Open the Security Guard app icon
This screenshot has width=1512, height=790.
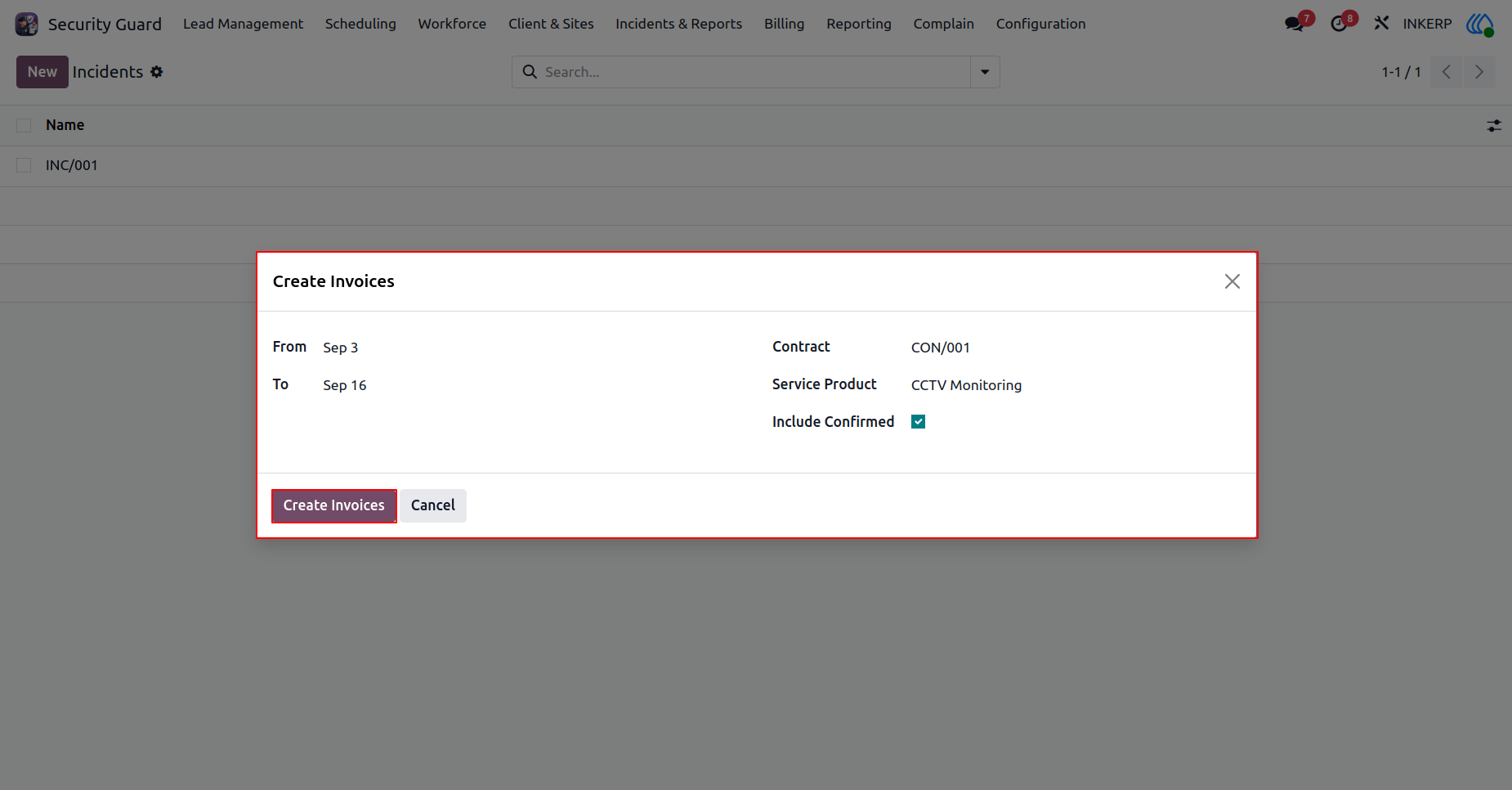(27, 24)
